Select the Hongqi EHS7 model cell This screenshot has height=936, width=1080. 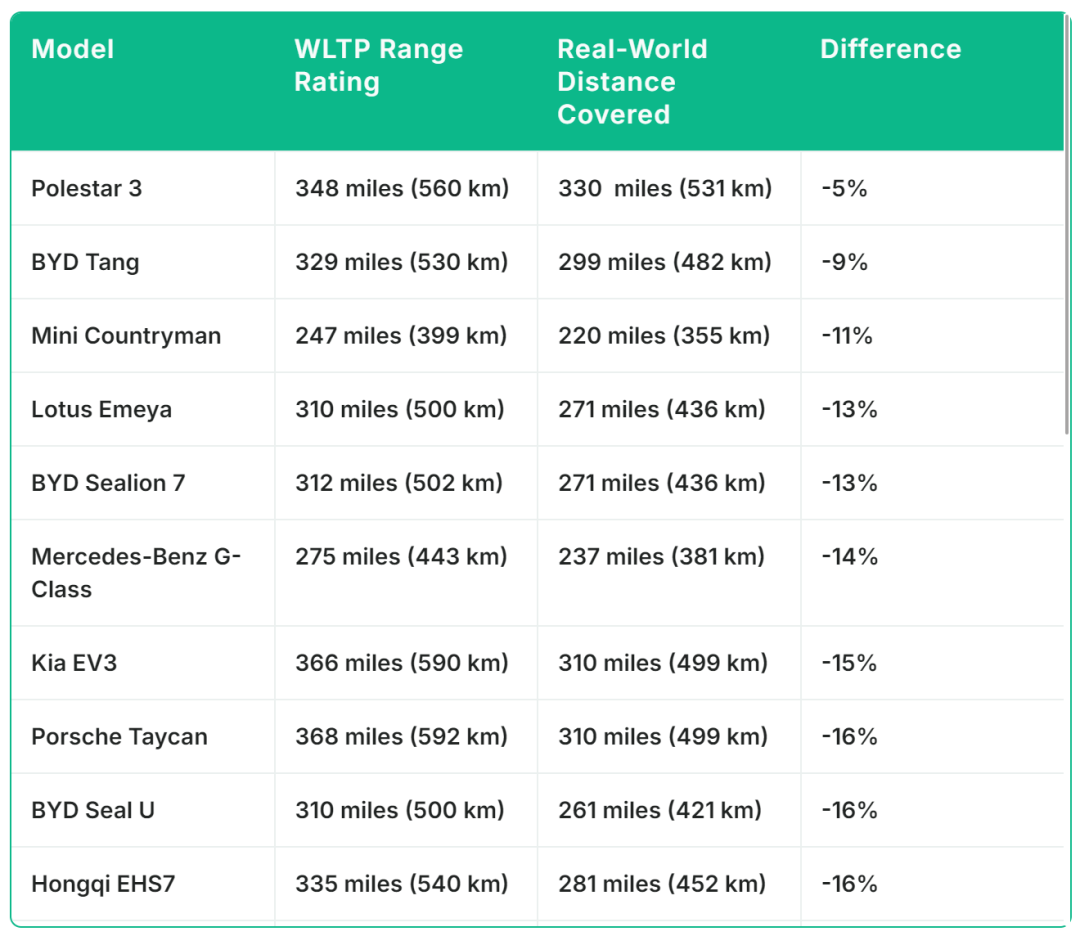point(103,884)
